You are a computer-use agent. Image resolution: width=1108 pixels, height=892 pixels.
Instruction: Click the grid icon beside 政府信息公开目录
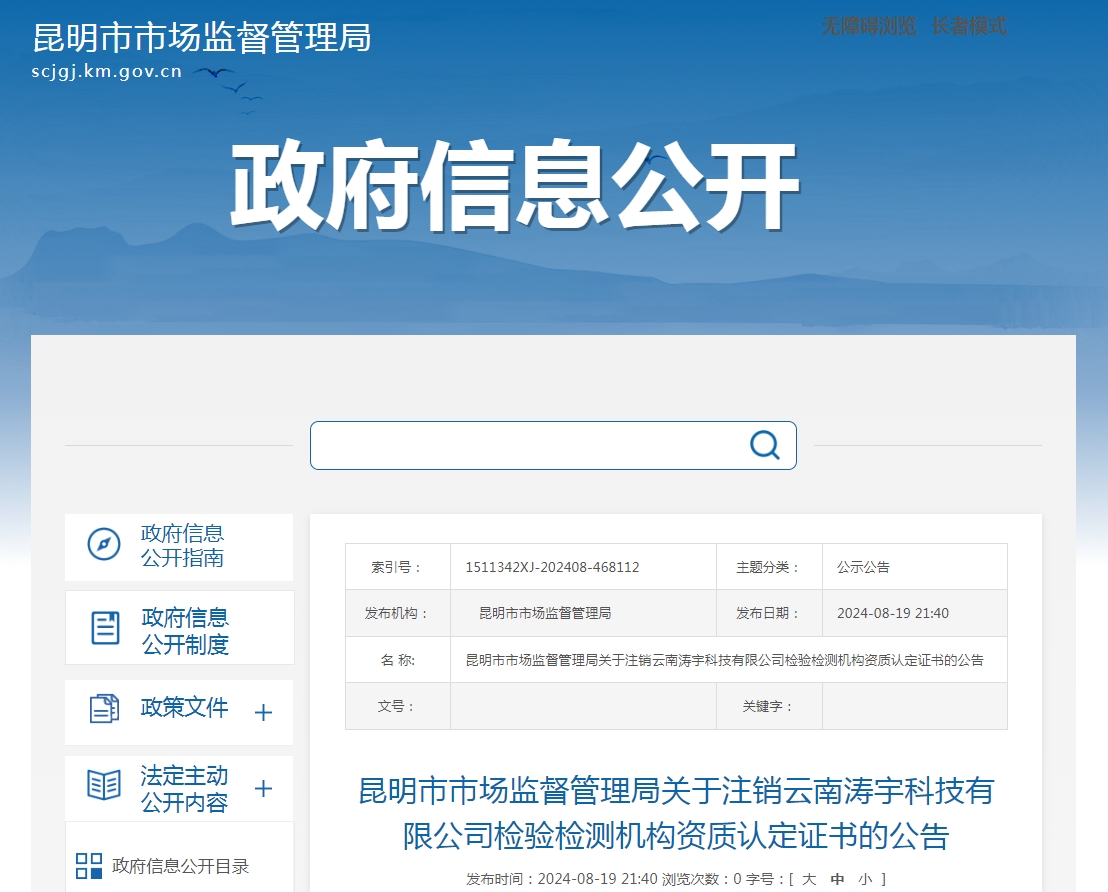pos(89,866)
